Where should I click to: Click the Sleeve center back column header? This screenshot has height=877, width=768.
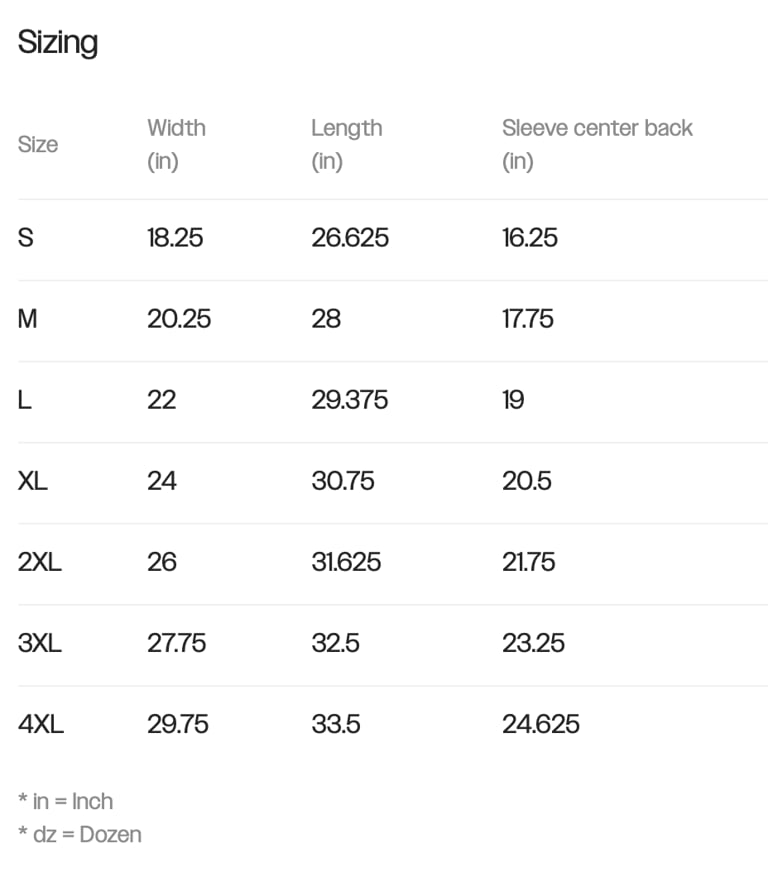click(x=597, y=144)
